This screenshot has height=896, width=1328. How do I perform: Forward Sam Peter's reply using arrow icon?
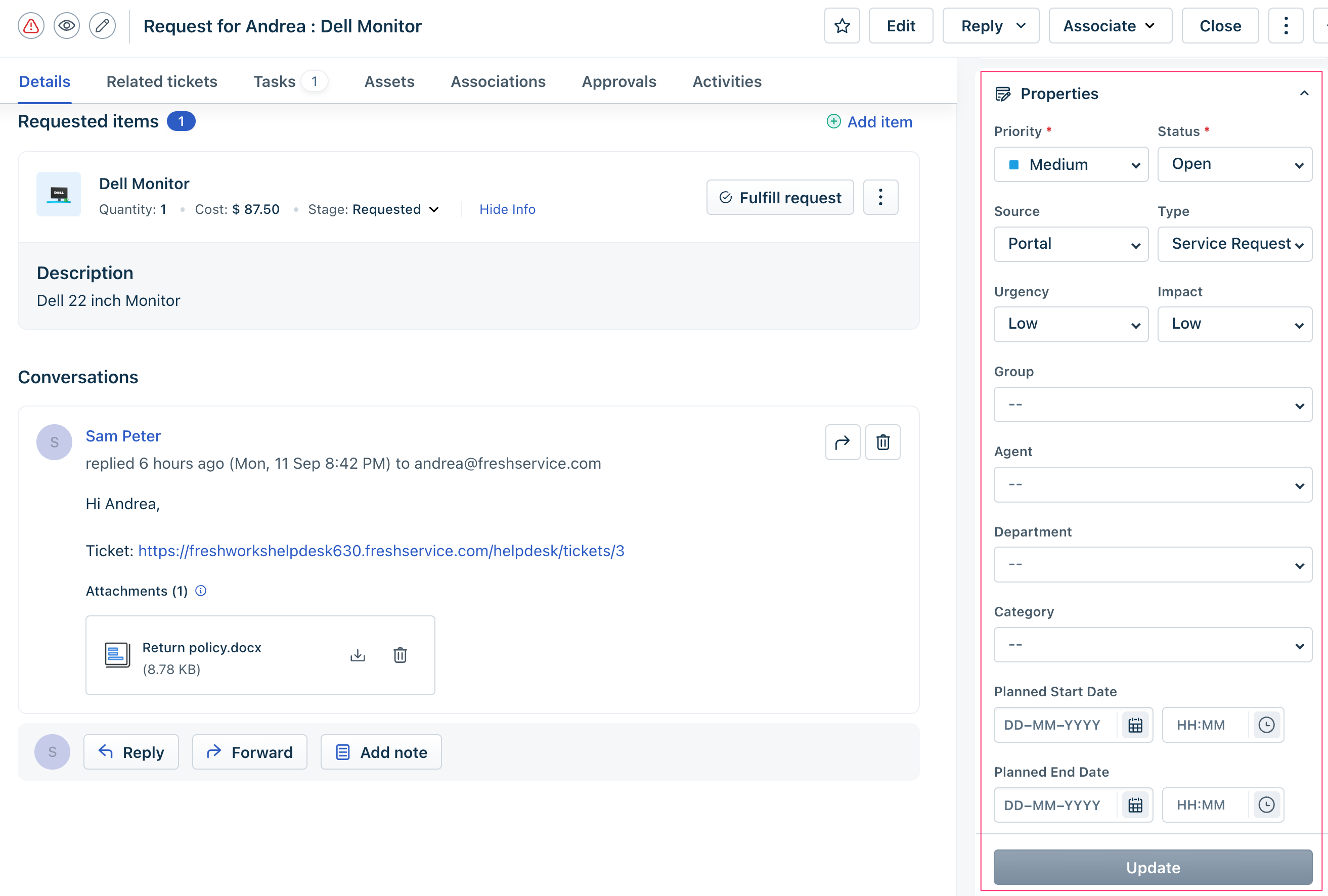(x=843, y=442)
